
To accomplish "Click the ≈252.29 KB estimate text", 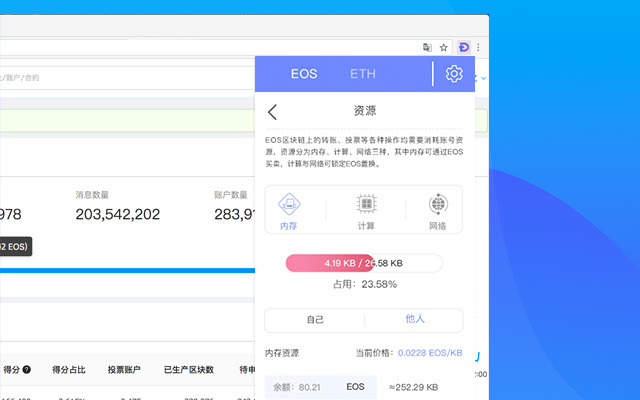I will pos(413,387).
